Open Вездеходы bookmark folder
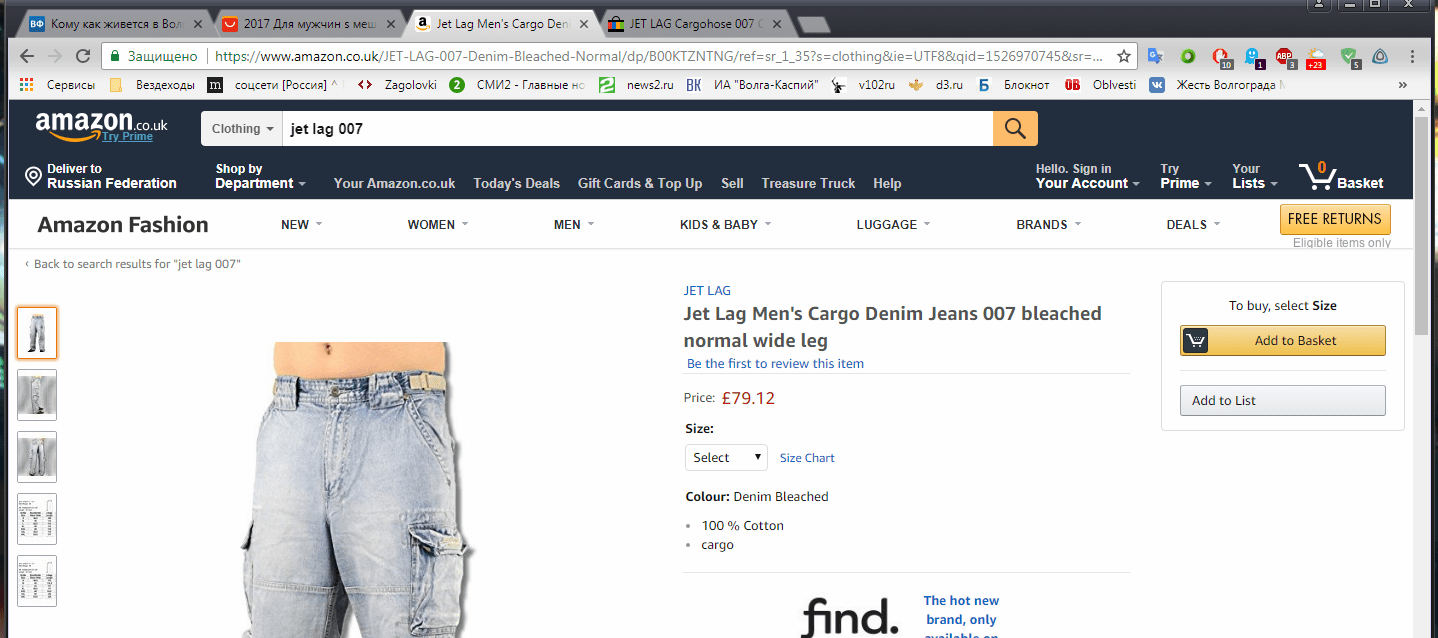This screenshot has height=638, width=1438. (152, 85)
